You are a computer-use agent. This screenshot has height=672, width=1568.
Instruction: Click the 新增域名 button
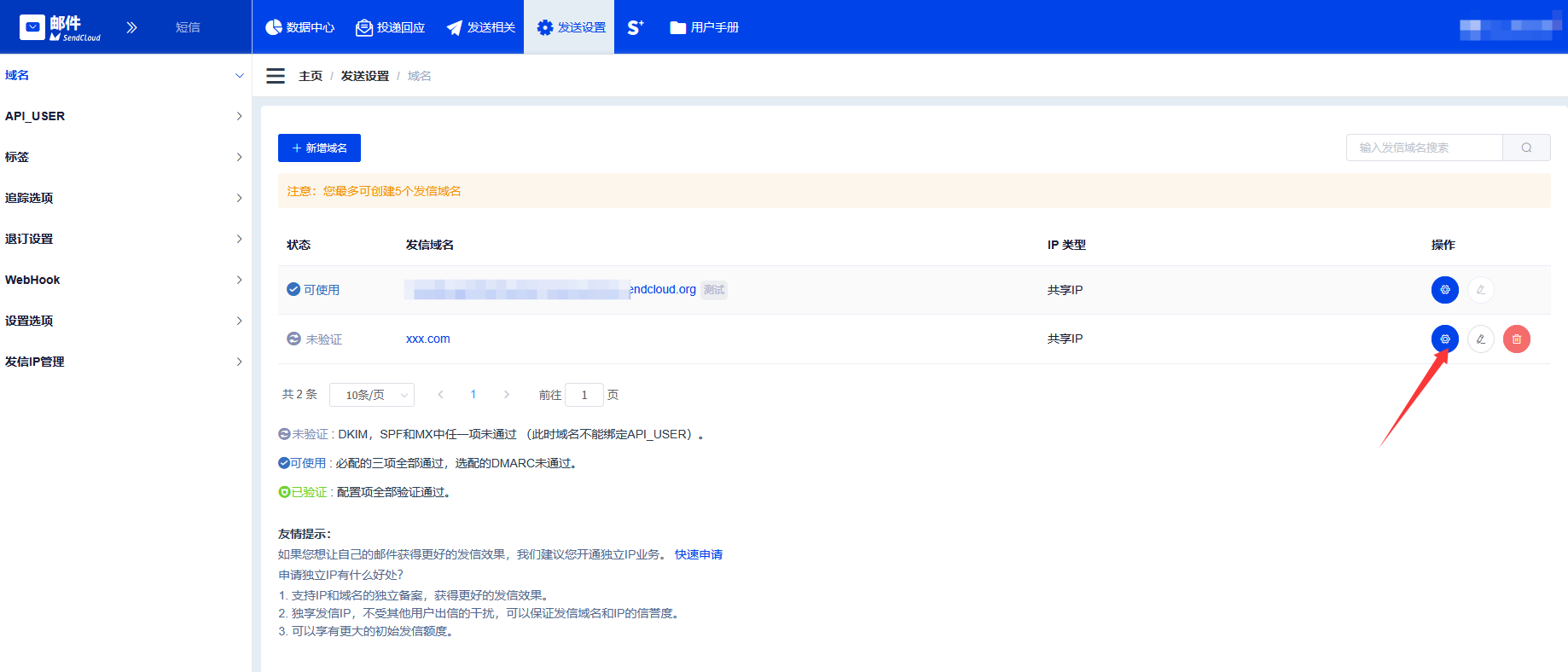319,148
